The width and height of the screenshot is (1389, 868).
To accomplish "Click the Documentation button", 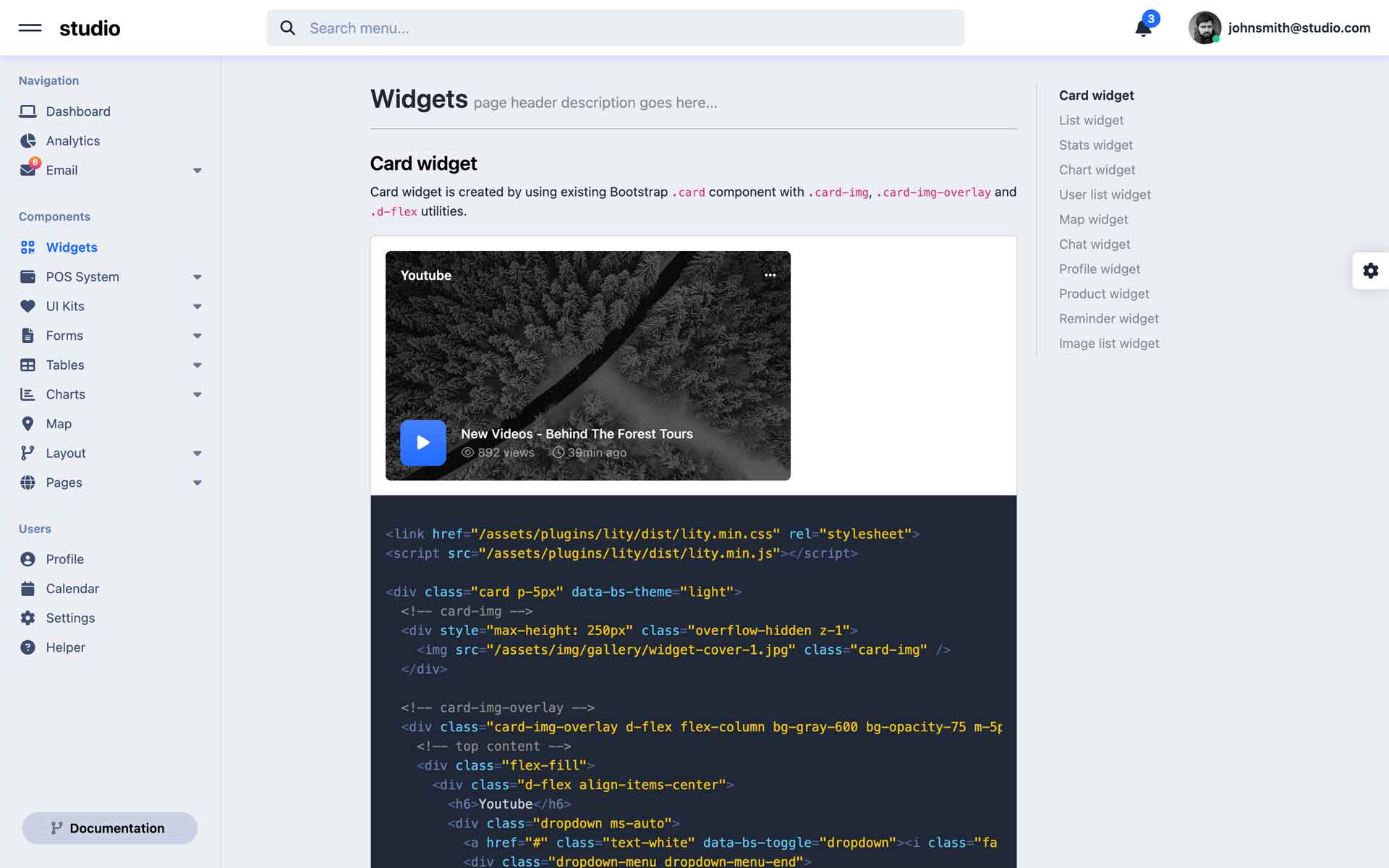I will [x=109, y=828].
